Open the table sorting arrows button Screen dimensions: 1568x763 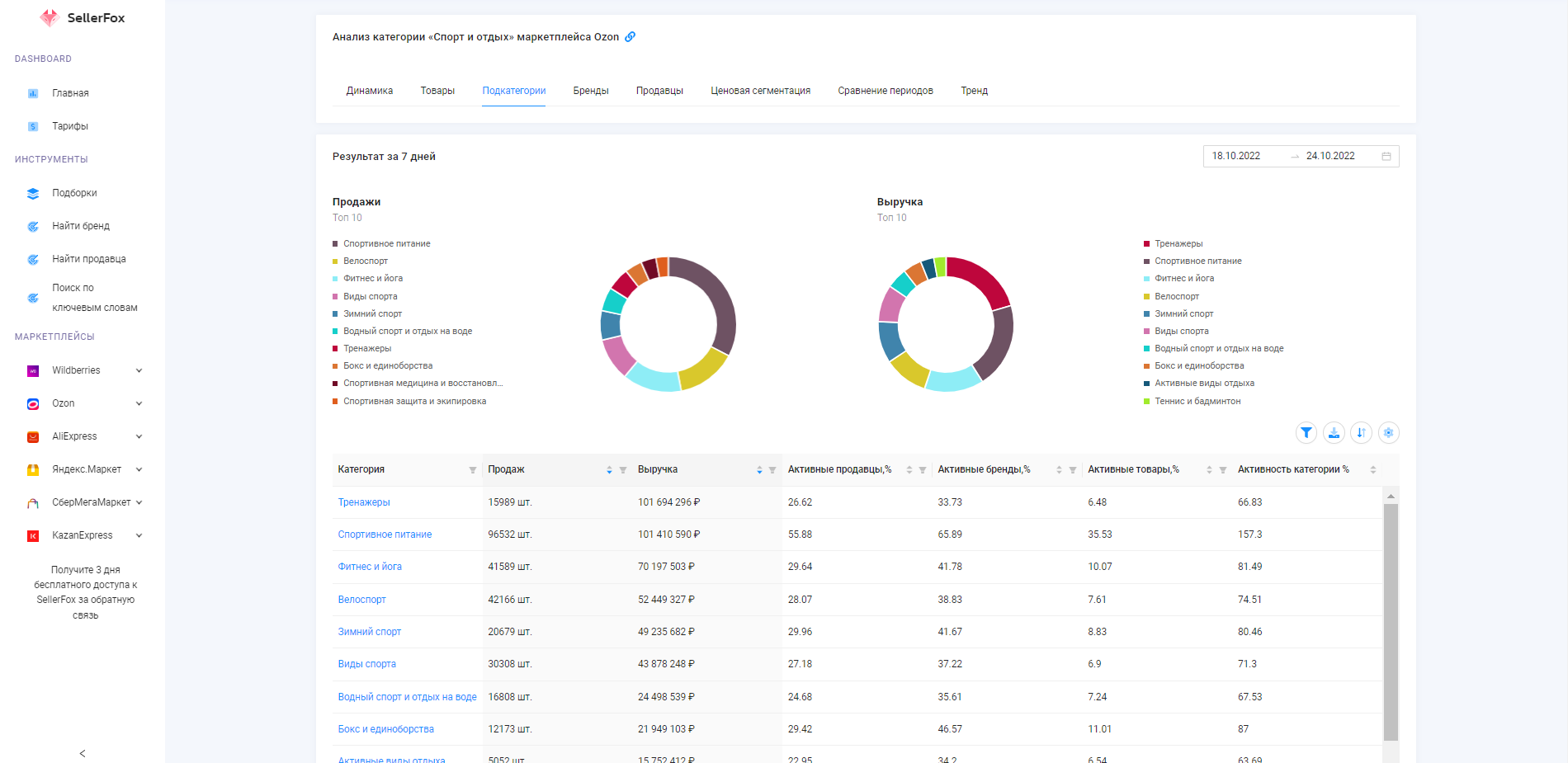(x=1361, y=432)
